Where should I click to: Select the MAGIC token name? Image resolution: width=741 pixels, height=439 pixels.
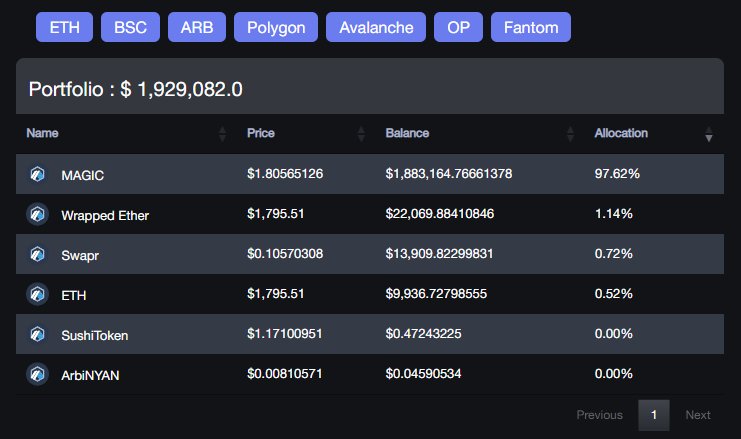pyautogui.click(x=83, y=175)
